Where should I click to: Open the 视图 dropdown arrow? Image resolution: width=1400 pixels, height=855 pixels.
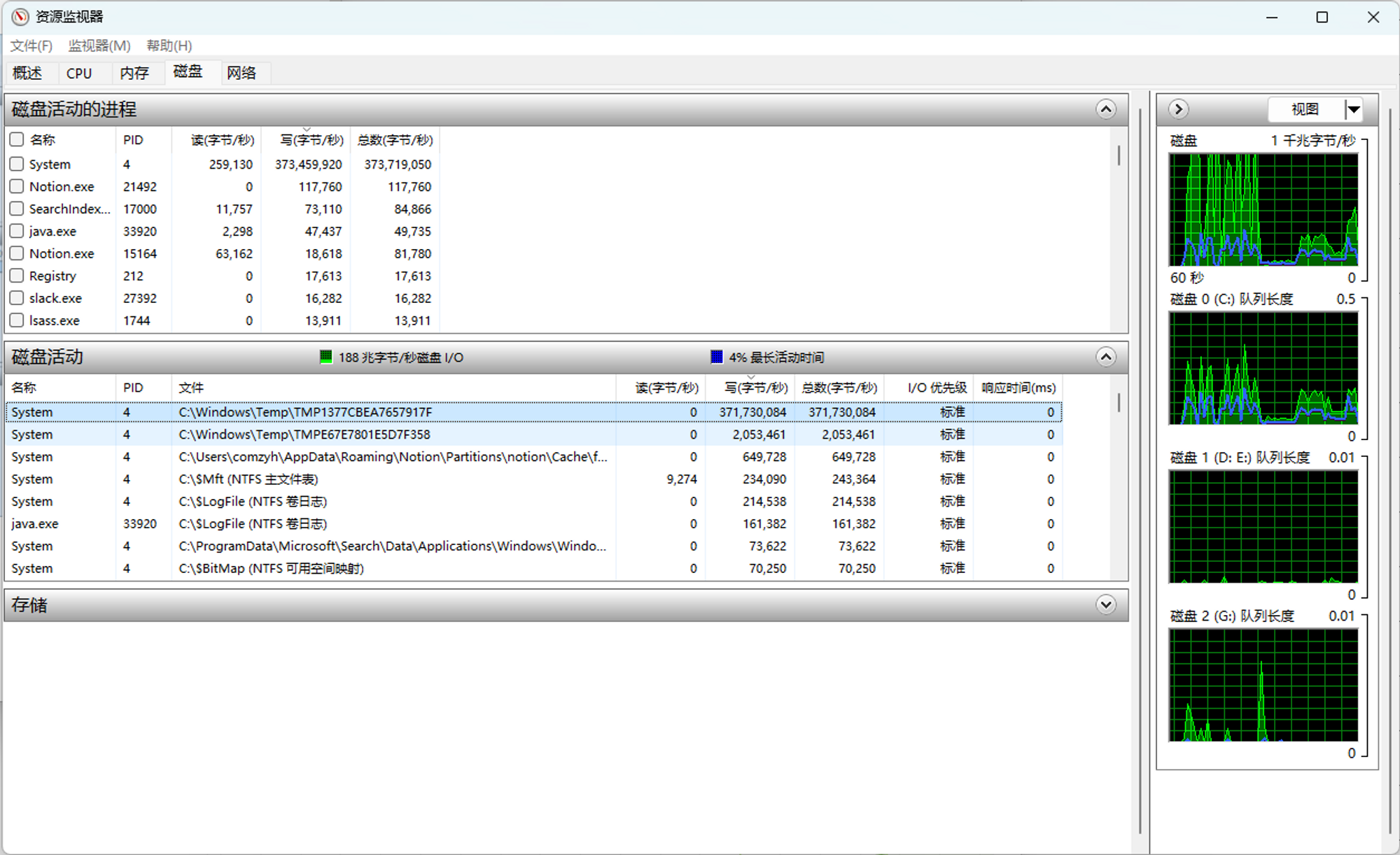coord(1354,109)
